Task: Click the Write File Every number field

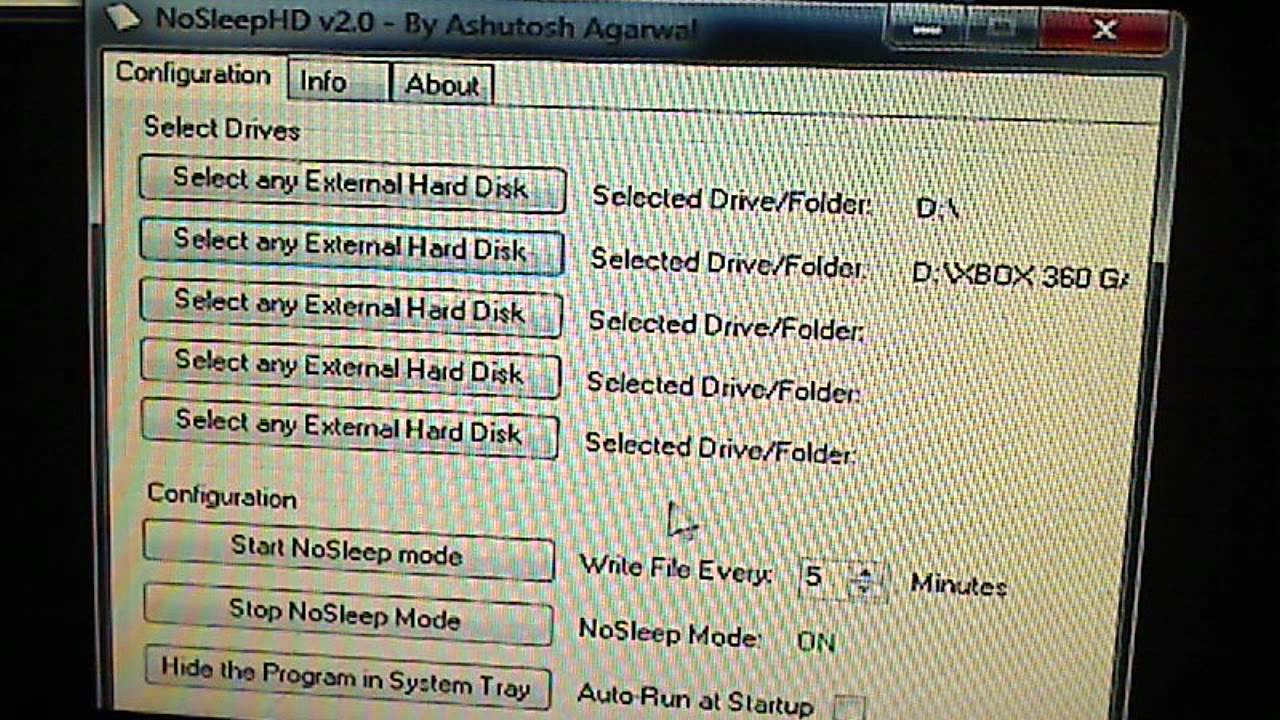Action: tap(820, 579)
